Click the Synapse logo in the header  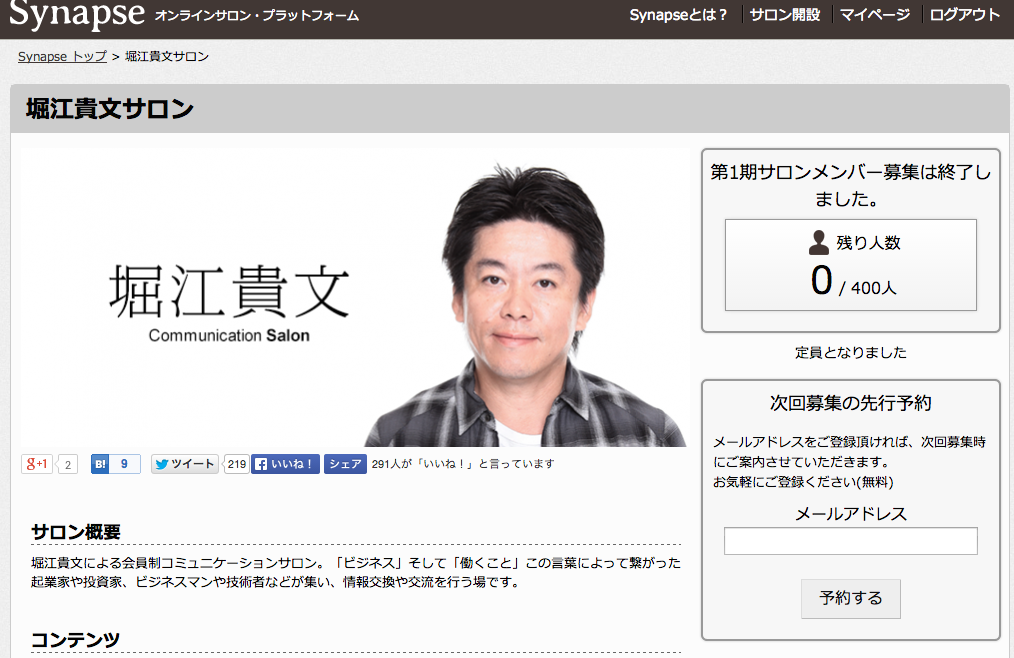tap(77, 14)
